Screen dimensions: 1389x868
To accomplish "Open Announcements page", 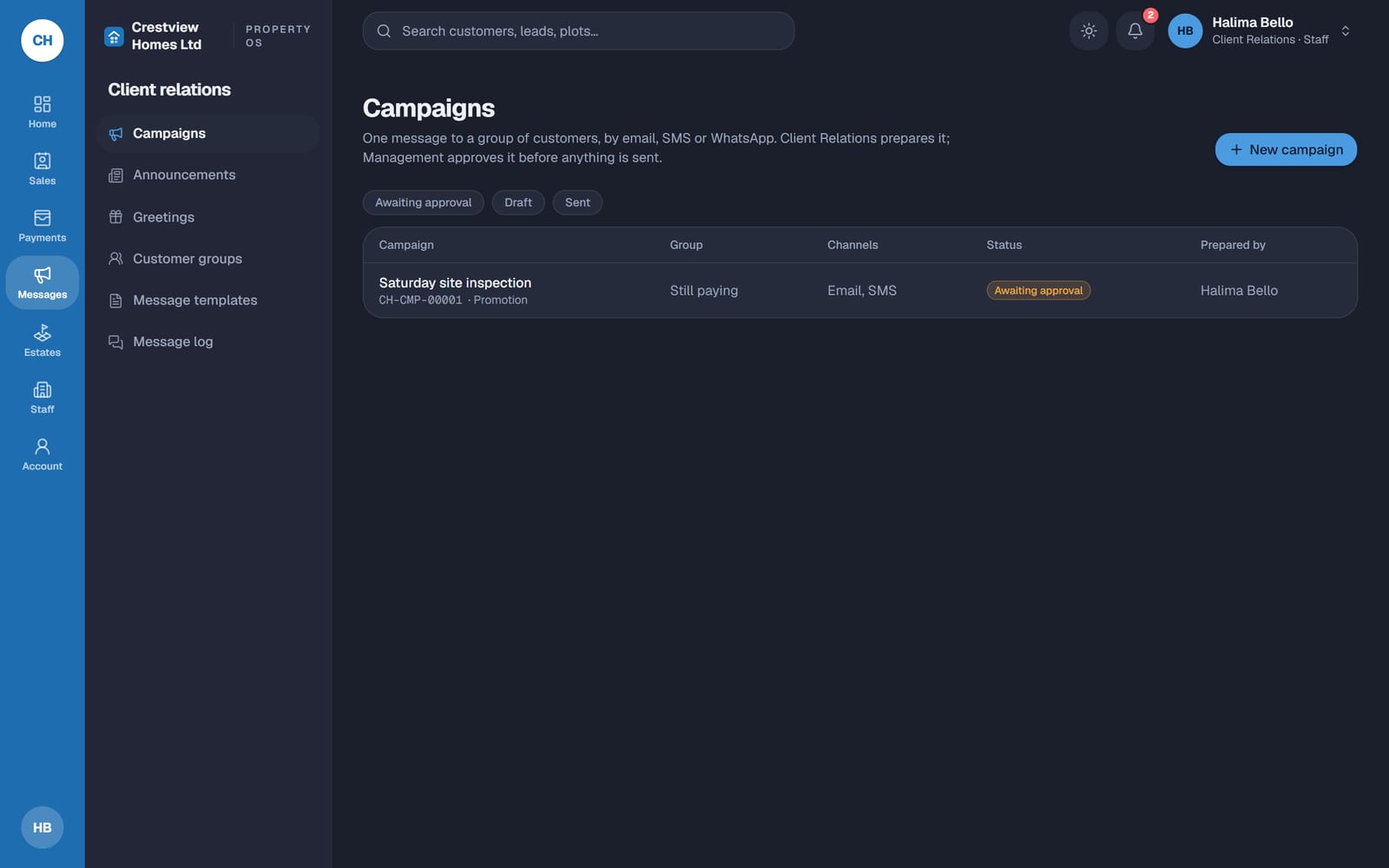I will click(x=208, y=175).
